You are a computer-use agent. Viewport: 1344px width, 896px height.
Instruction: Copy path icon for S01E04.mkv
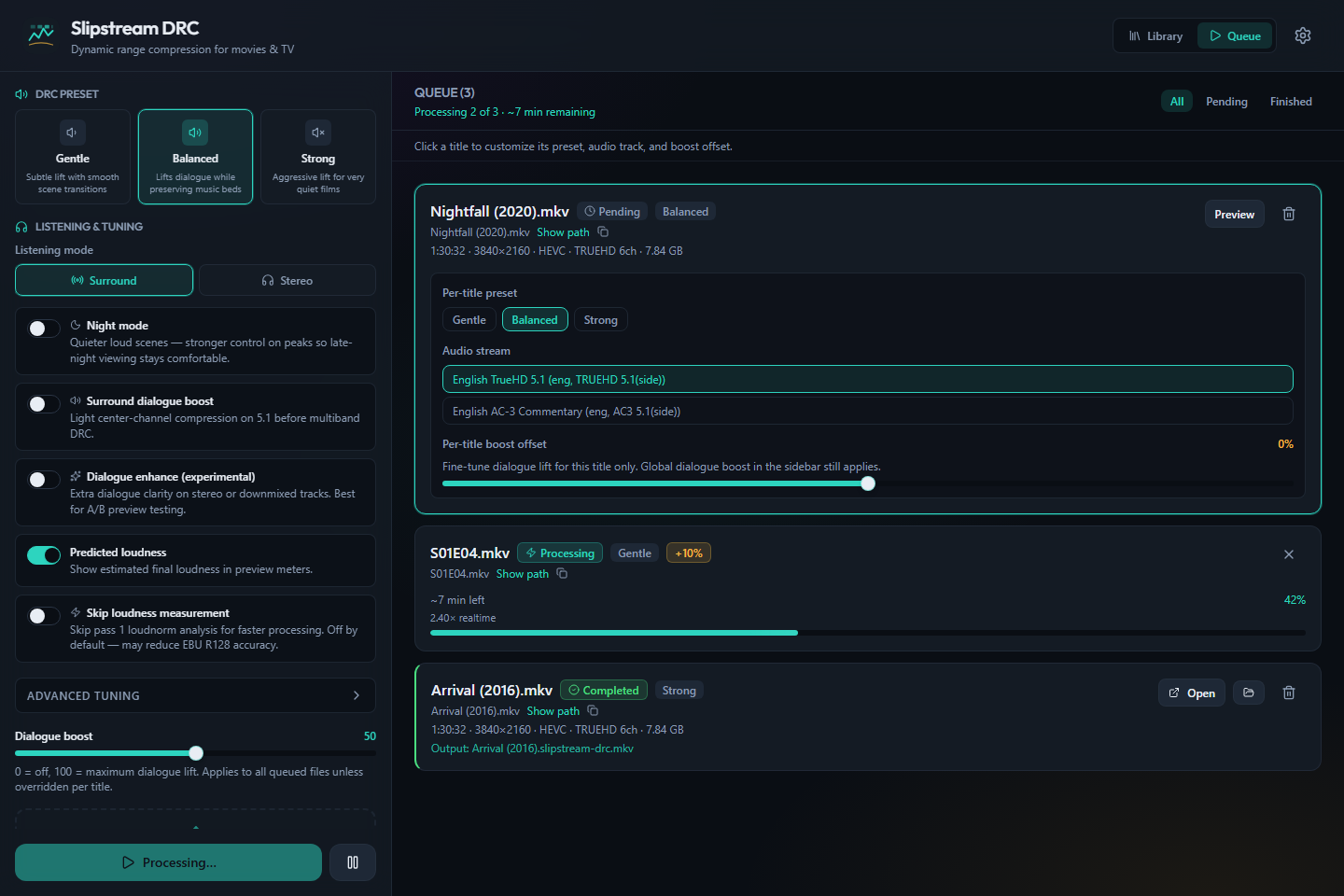tap(562, 574)
